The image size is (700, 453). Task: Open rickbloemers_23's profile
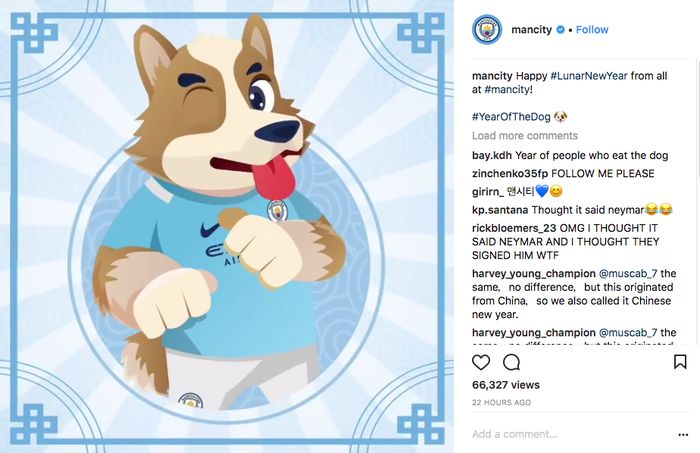click(x=514, y=228)
